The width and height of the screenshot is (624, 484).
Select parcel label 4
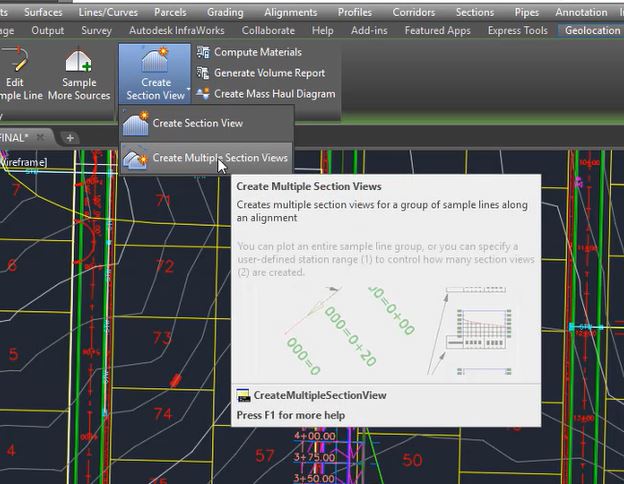(11, 451)
